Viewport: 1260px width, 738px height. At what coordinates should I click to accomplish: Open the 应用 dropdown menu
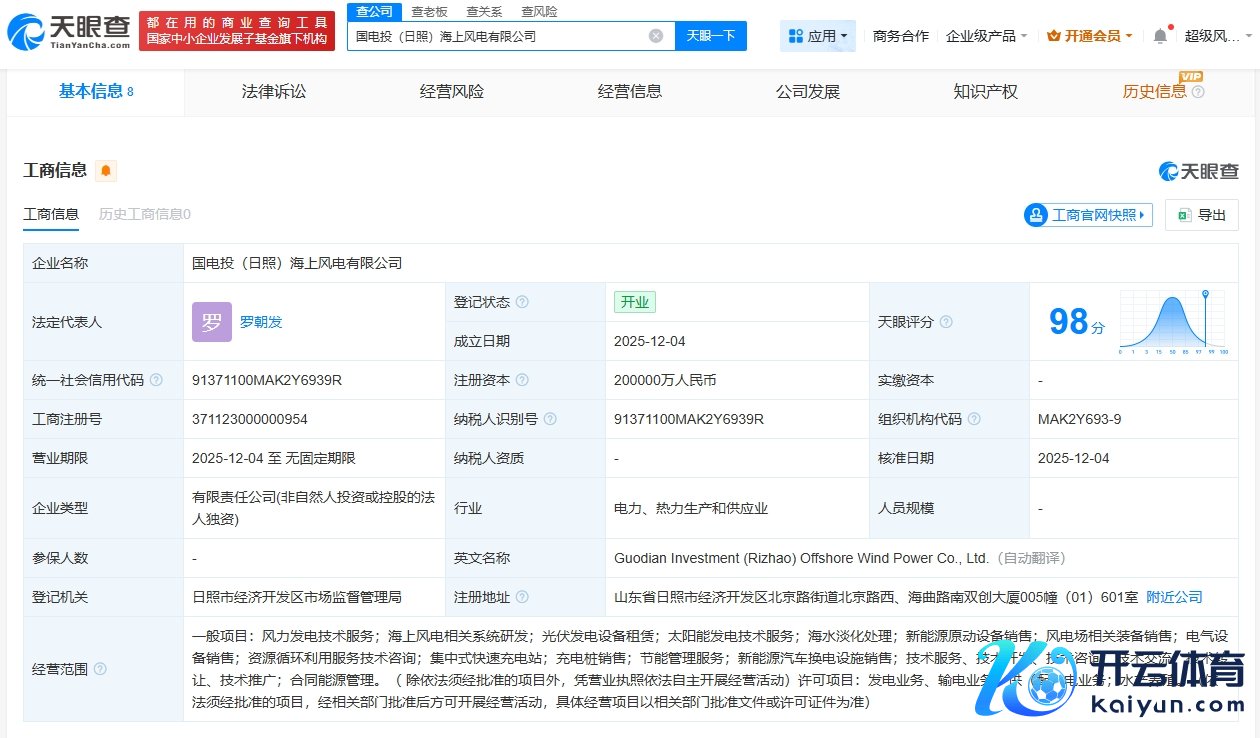[817, 36]
